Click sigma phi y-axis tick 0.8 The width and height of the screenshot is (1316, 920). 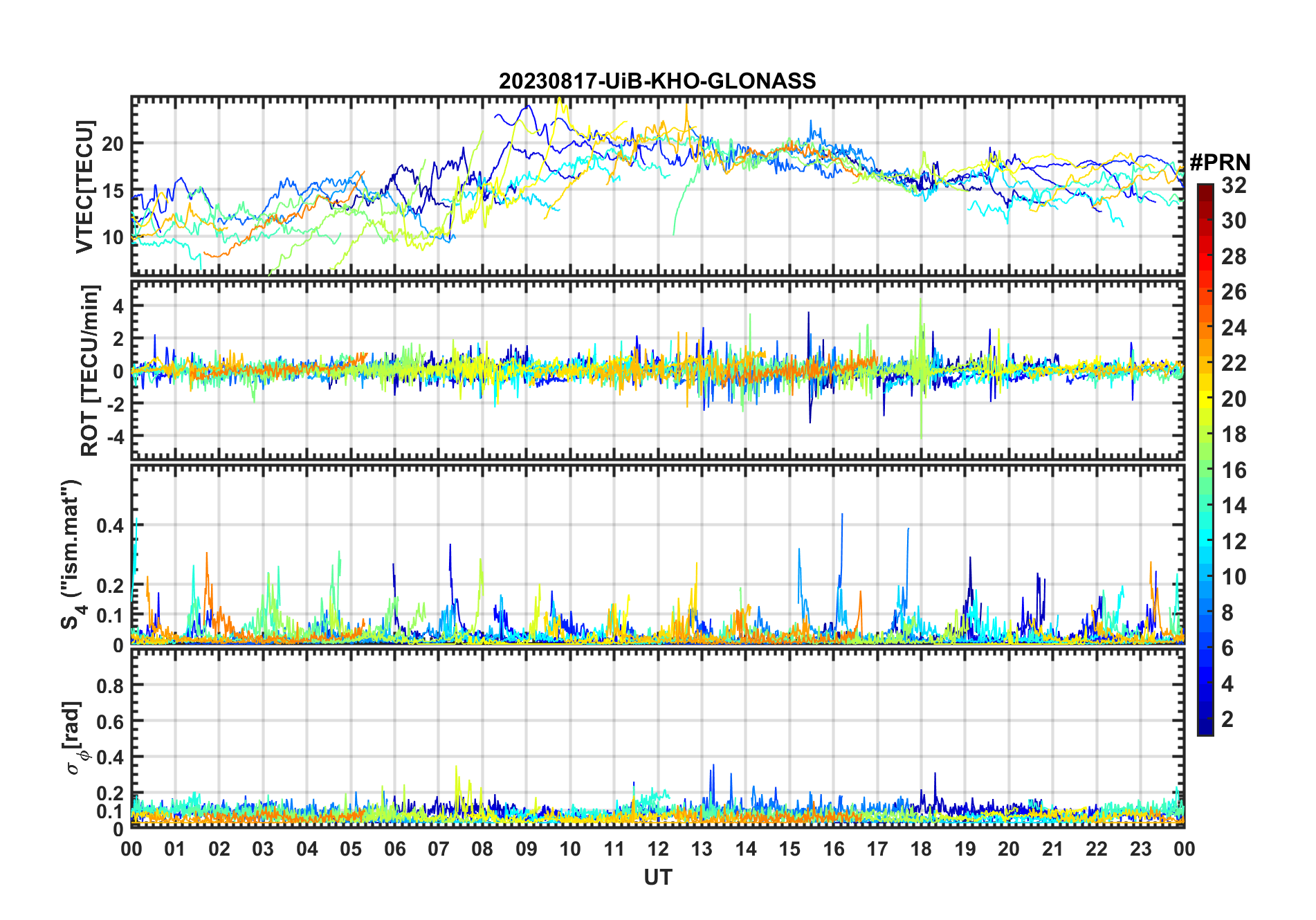pos(111,686)
